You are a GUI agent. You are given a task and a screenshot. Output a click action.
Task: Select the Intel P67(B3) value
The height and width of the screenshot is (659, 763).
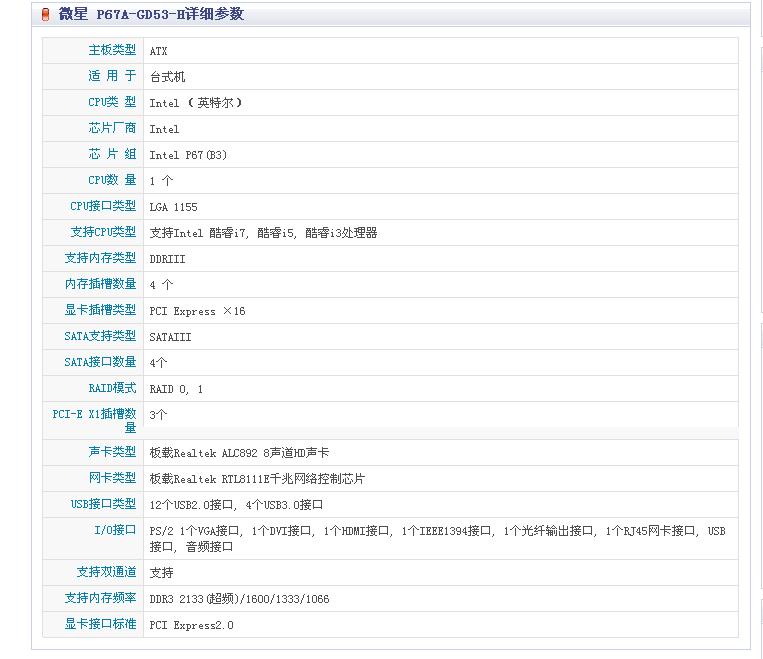coord(188,155)
